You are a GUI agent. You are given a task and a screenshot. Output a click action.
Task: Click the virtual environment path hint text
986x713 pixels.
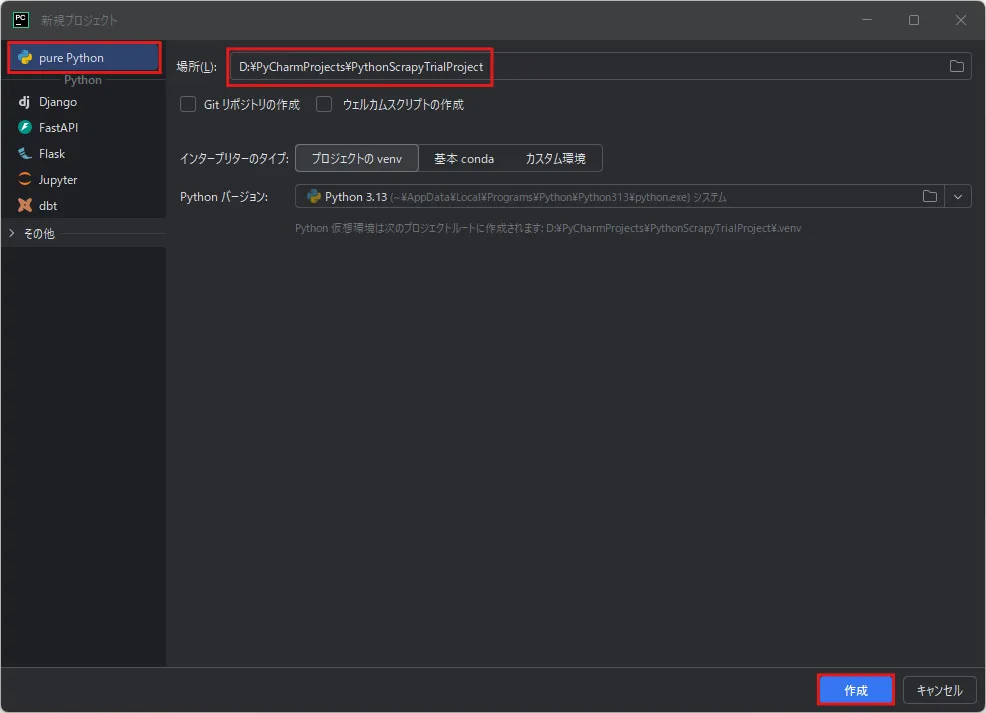(x=548, y=228)
